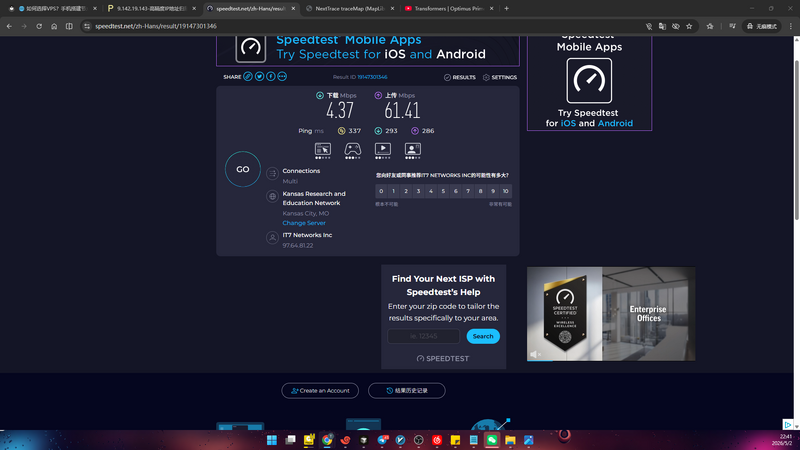Open the Enterprise Offices ad video
This screenshot has height=450, width=800.
(x=611, y=314)
